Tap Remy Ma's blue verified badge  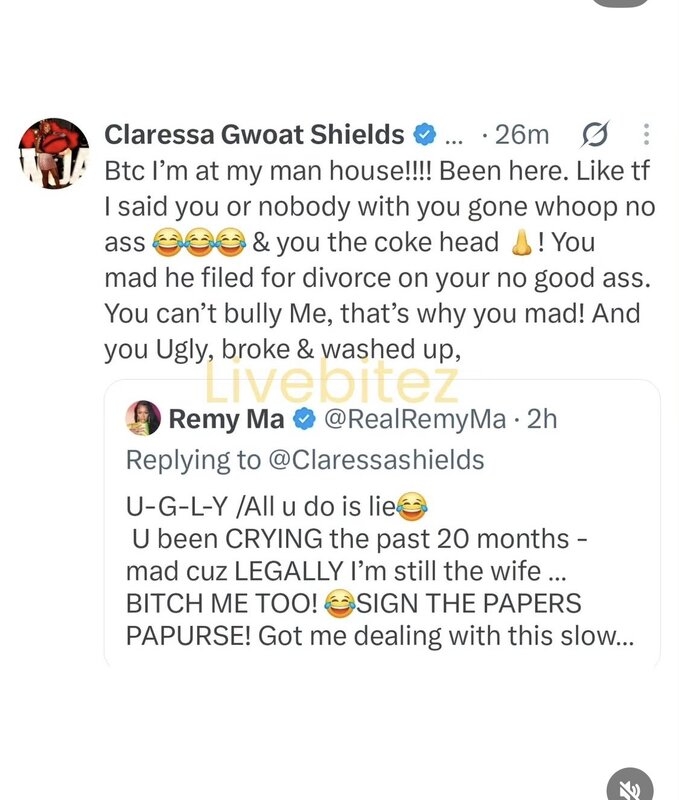pyautogui.click(x=304, y=419)
